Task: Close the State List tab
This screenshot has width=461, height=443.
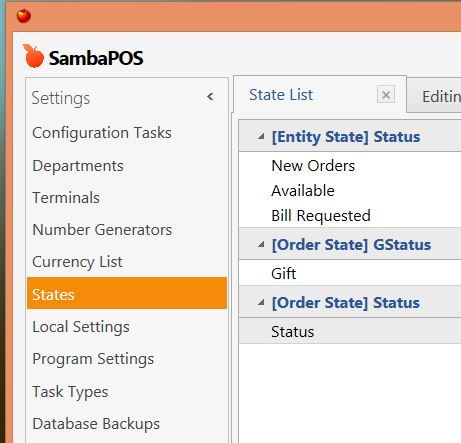Action: pyautogui.click(x=386, y=95)
